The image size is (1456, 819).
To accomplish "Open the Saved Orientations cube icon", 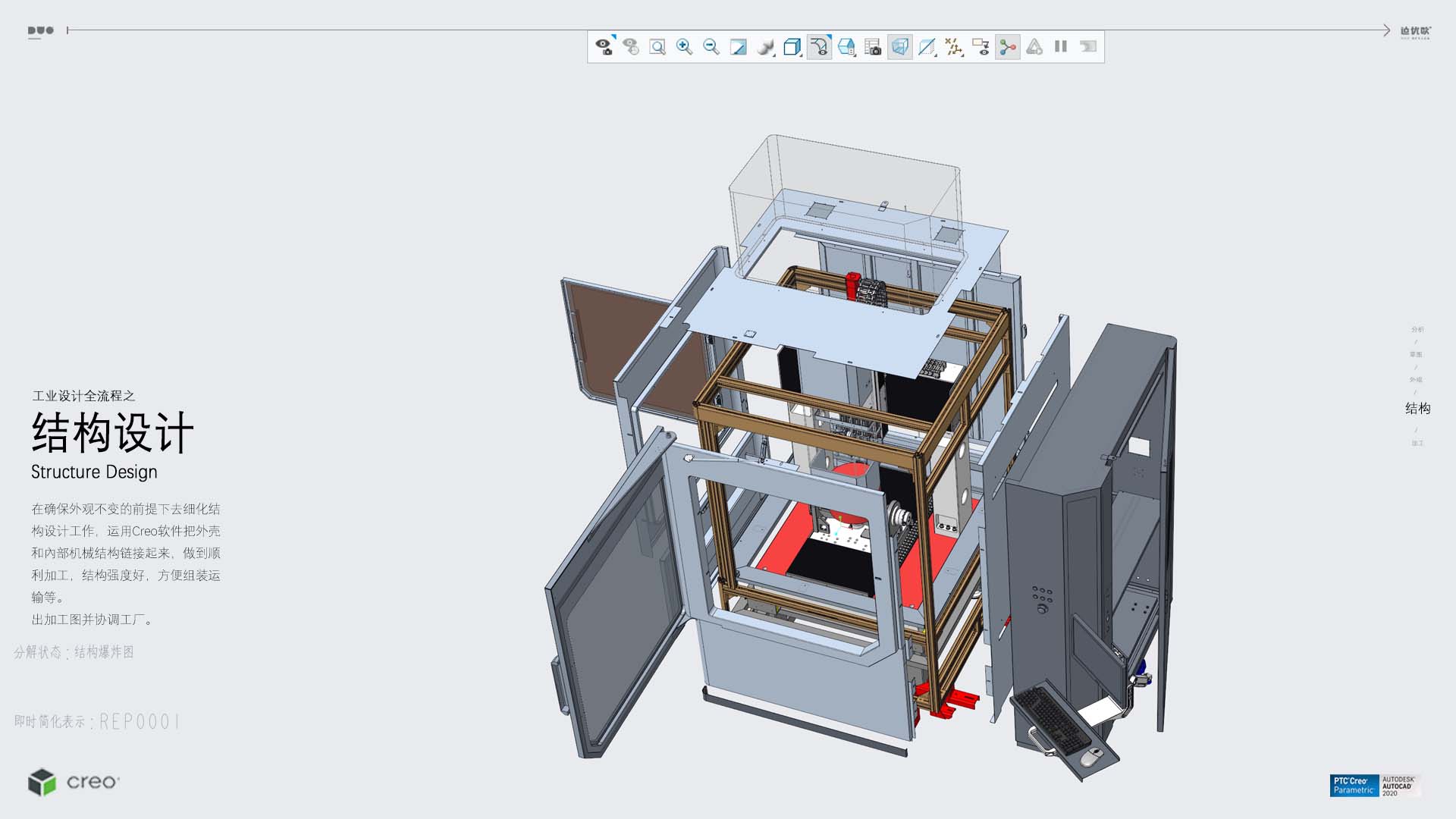I will [x=792, y=47].
